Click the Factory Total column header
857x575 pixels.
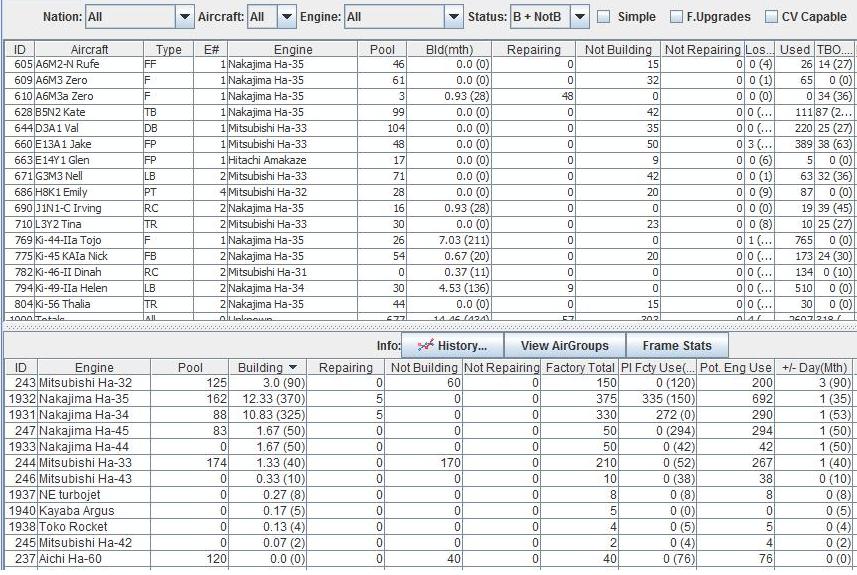coord(580,368)
